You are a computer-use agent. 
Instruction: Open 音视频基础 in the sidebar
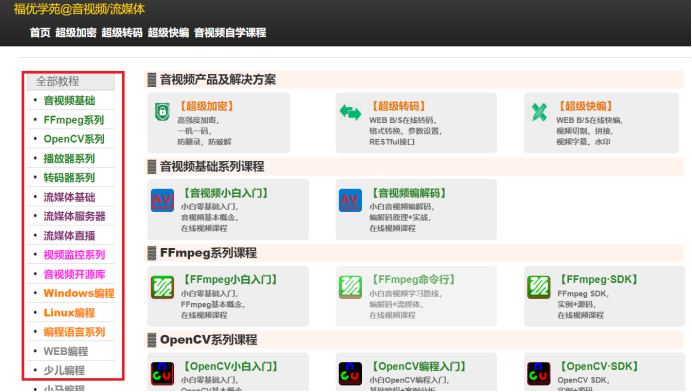click(69, 101)
